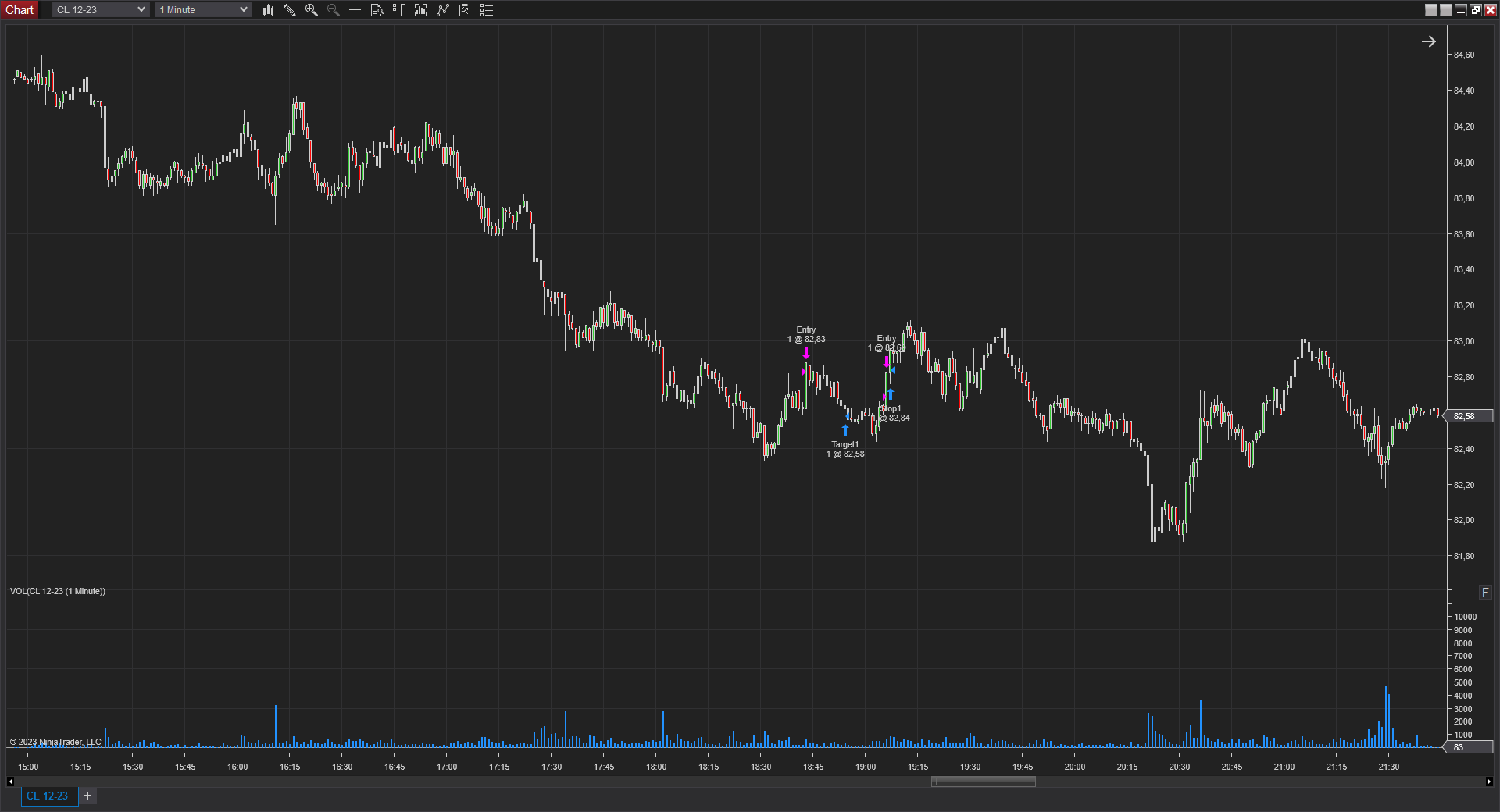Click the zoom in magnifier icon
Viewport: 1500px width, 812px height.
click(312, 10)
